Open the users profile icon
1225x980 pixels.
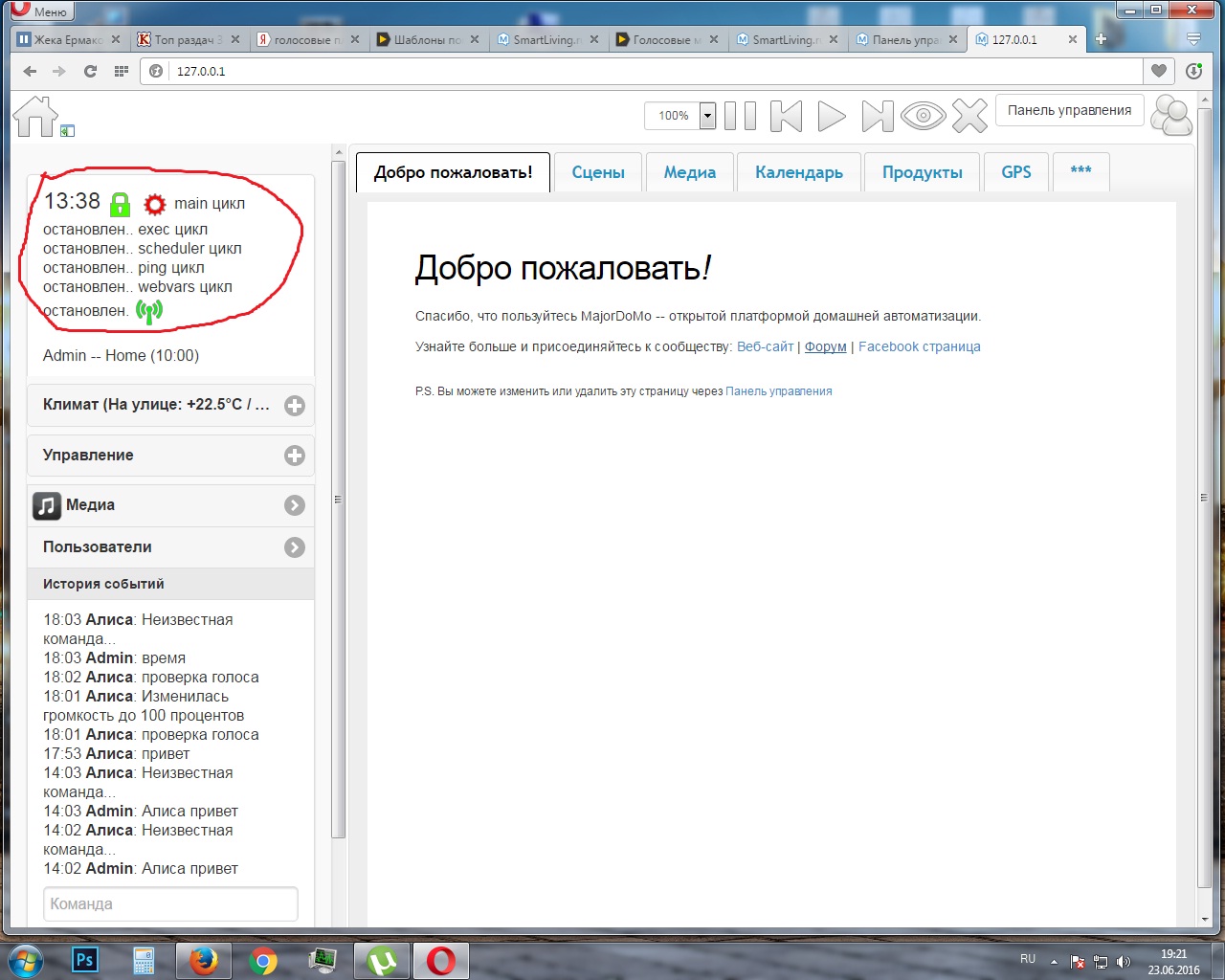[1170, 116]
